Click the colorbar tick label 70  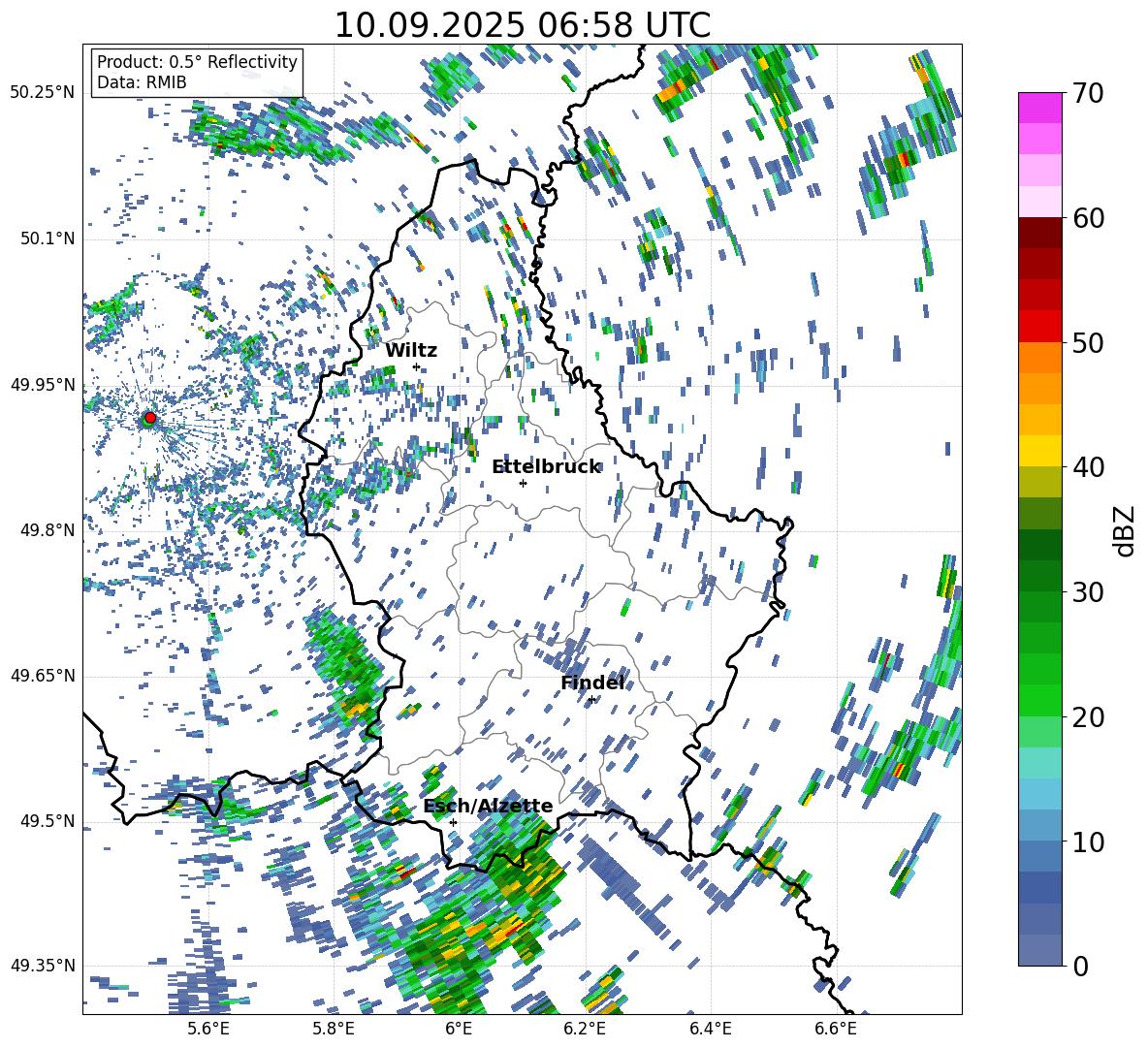1088,93
